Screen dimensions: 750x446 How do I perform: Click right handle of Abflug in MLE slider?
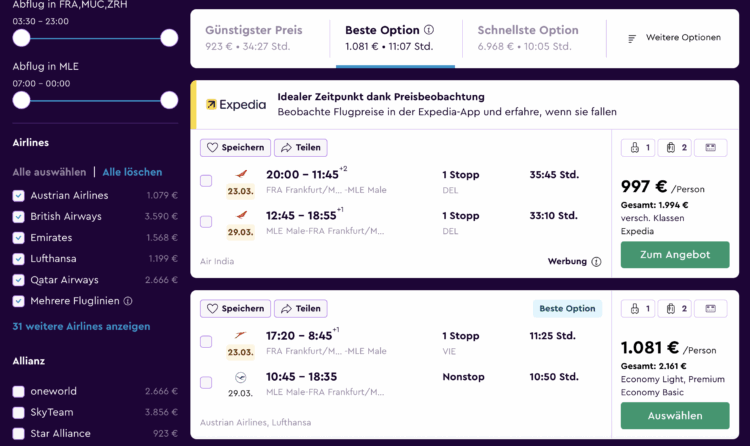click(x=169, y=100)
